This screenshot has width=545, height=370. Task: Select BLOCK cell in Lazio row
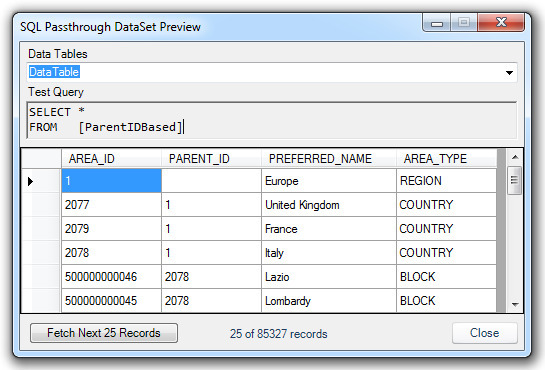446,277
